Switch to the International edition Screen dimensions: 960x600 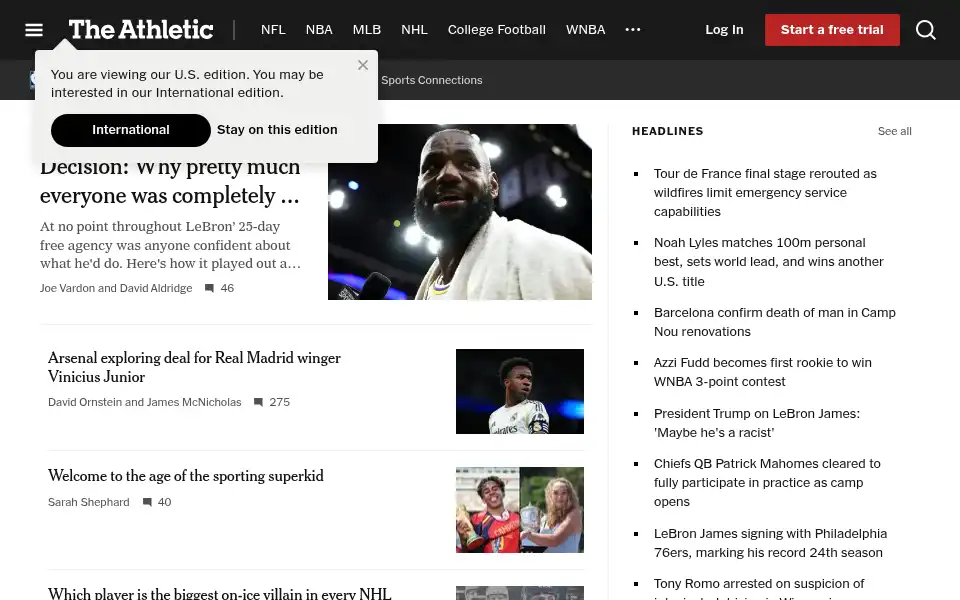[x=130, y=130]
